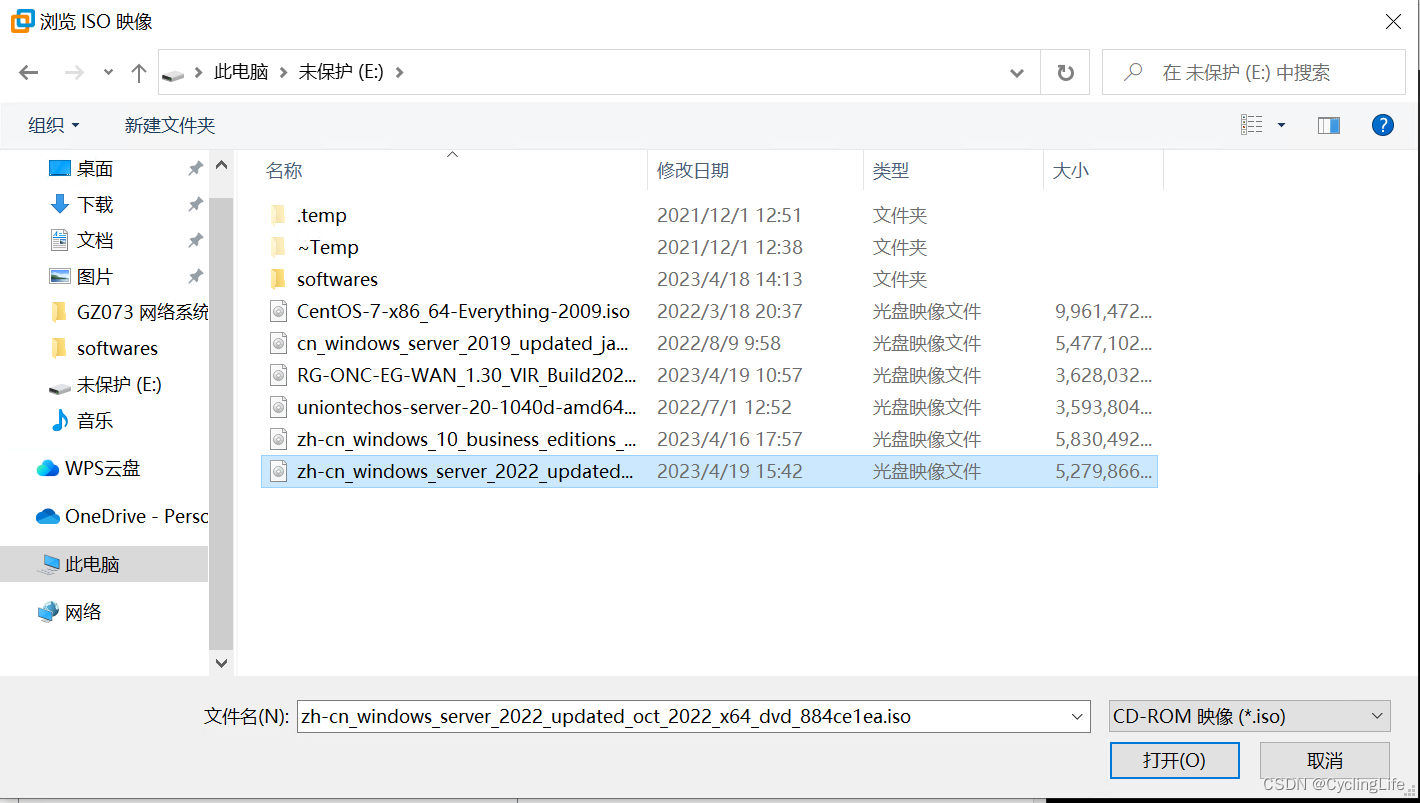Select 图片 in the navigation pane
This screenshot has width=1420, height=803.
95,277
